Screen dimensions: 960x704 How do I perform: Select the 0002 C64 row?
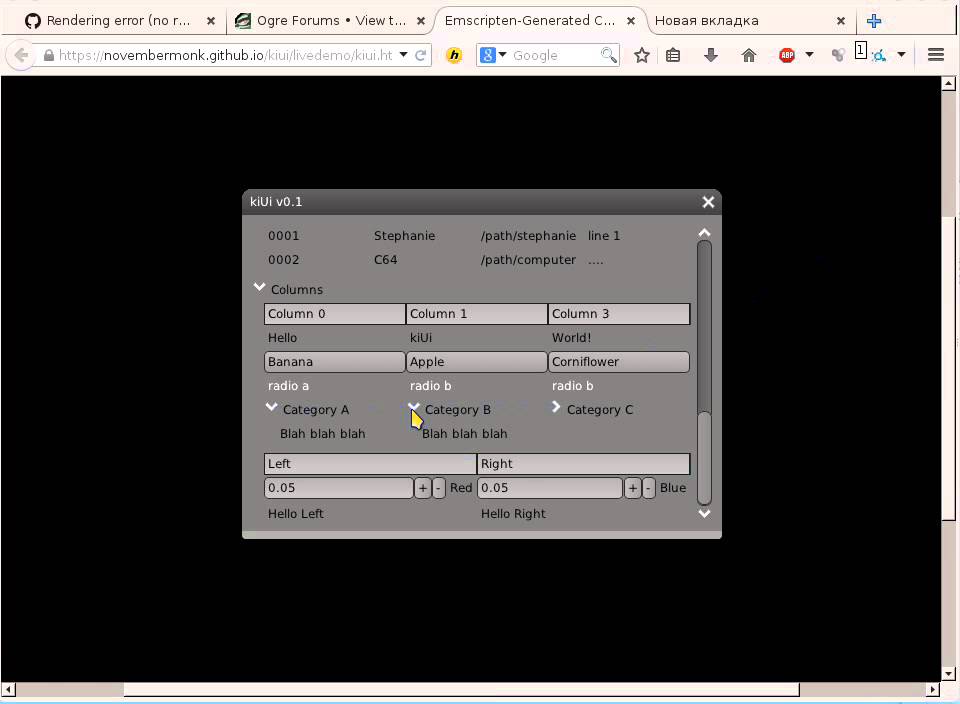click(478, 260)
